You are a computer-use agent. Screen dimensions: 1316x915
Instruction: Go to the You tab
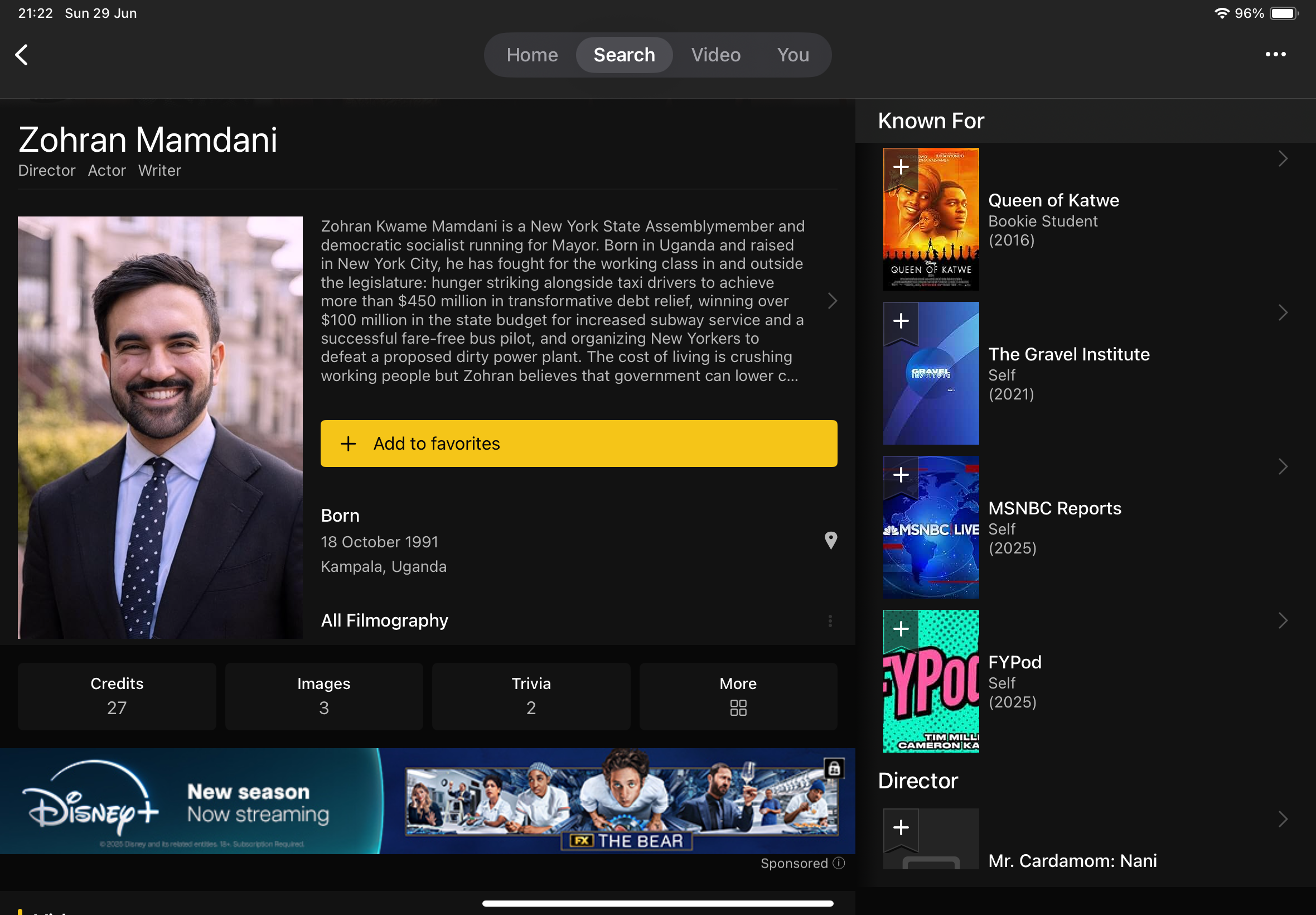tap(793, 55)
